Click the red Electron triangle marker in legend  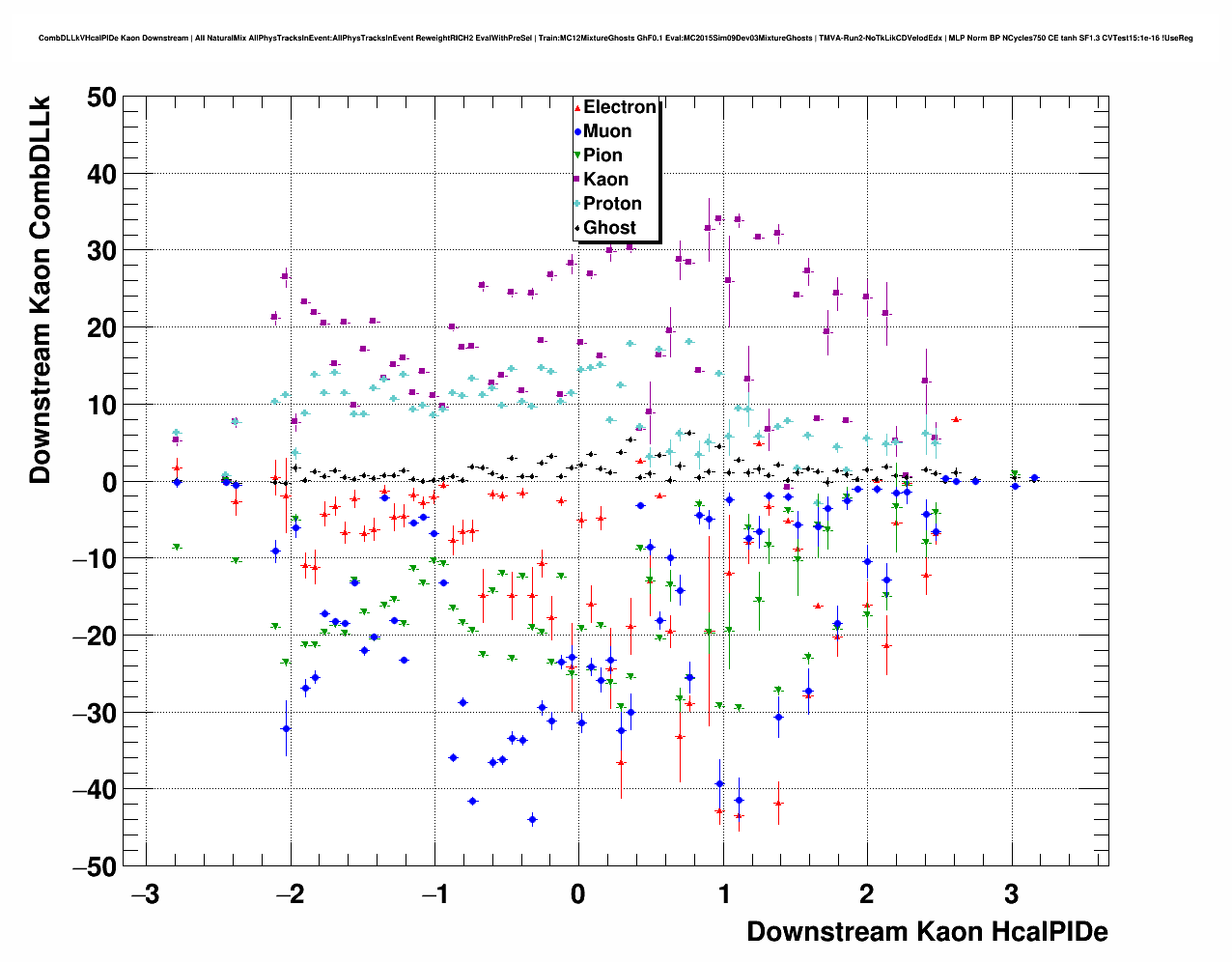[x=577, y=107]
